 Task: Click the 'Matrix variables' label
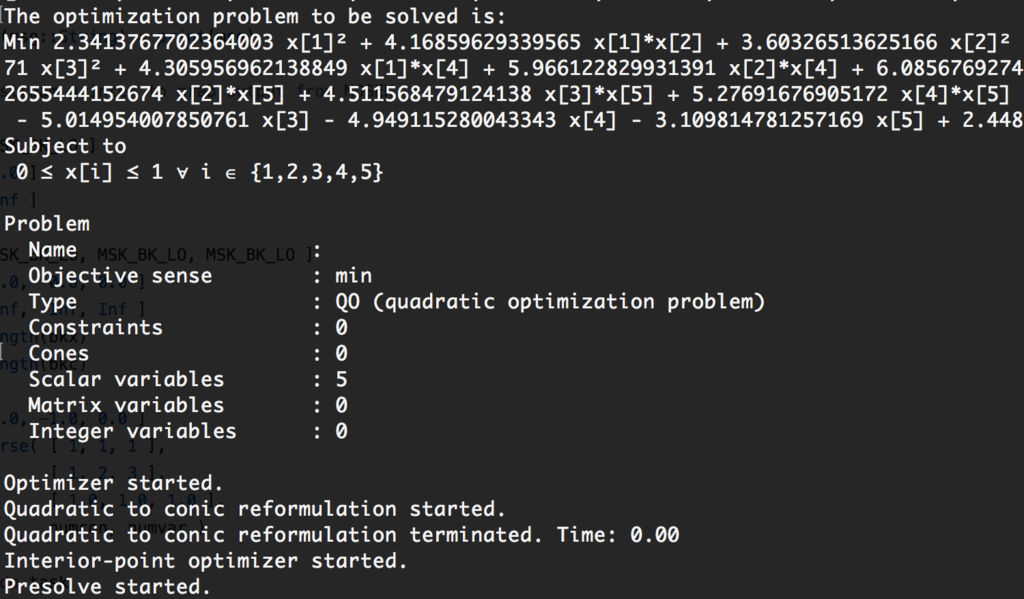(126, 405)
